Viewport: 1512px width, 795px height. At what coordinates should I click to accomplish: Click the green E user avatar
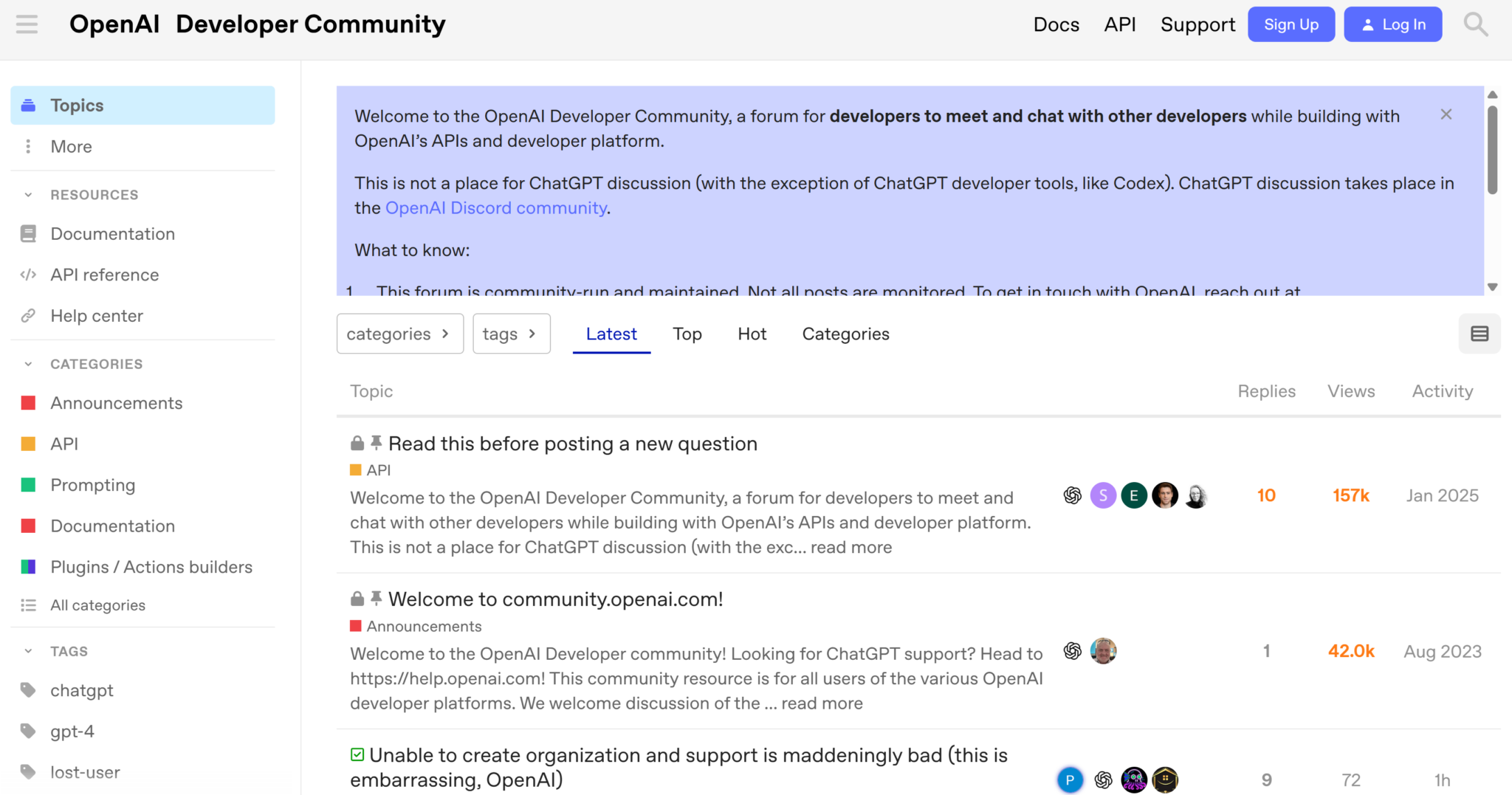point(1134,495)
